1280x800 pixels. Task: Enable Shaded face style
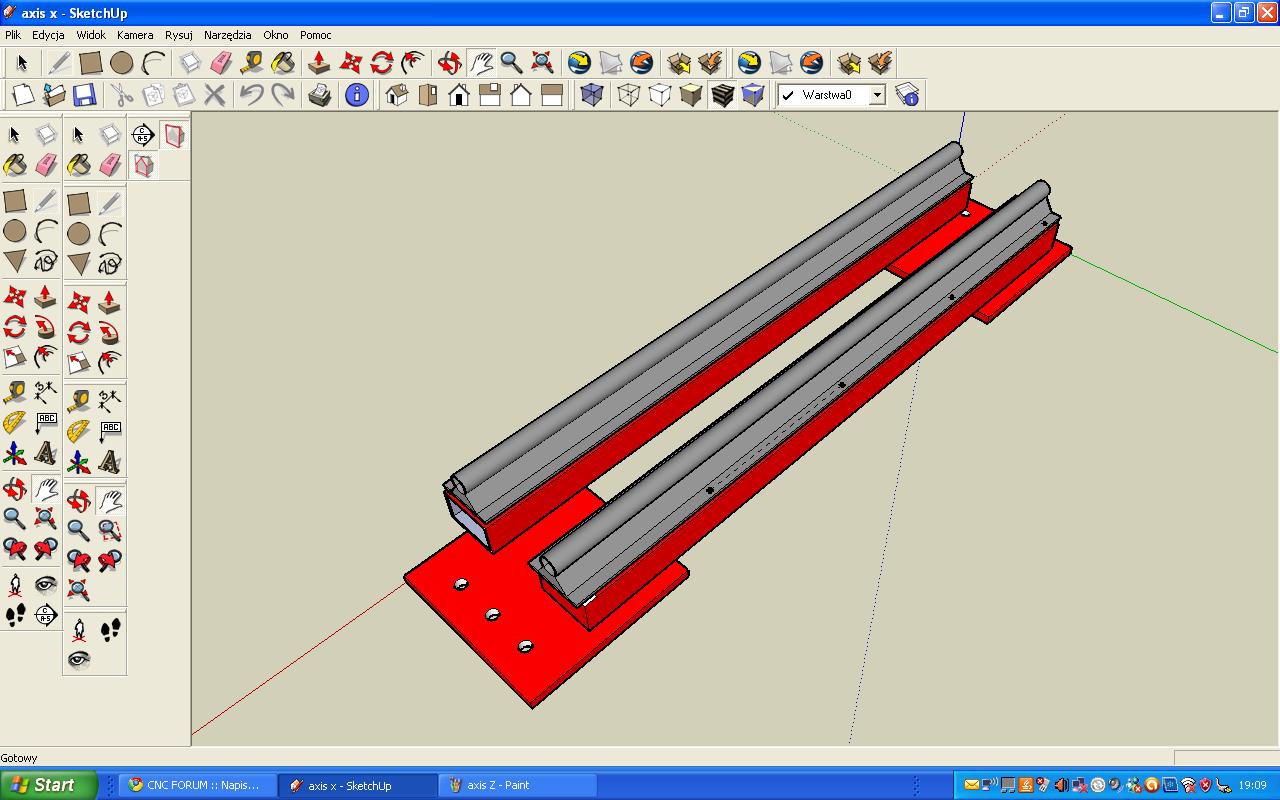(691, 95)
